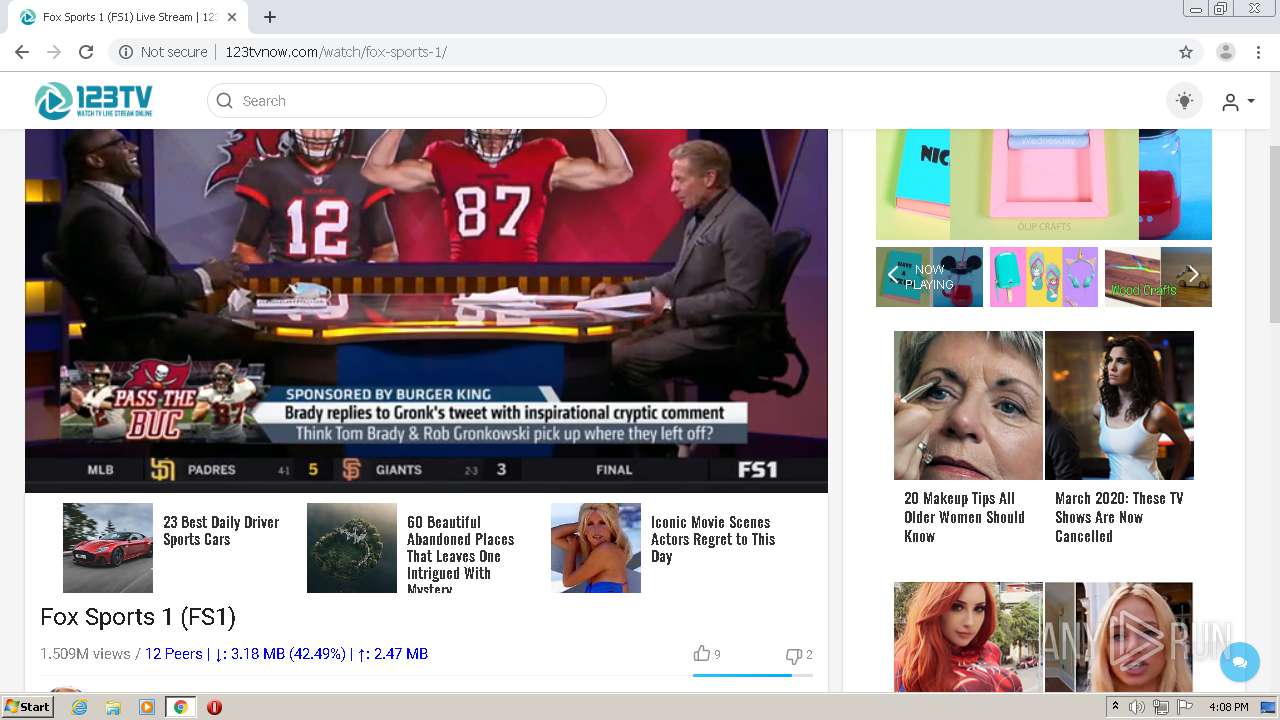Click the red sports car thumbnail

click(x=108, y=548)
